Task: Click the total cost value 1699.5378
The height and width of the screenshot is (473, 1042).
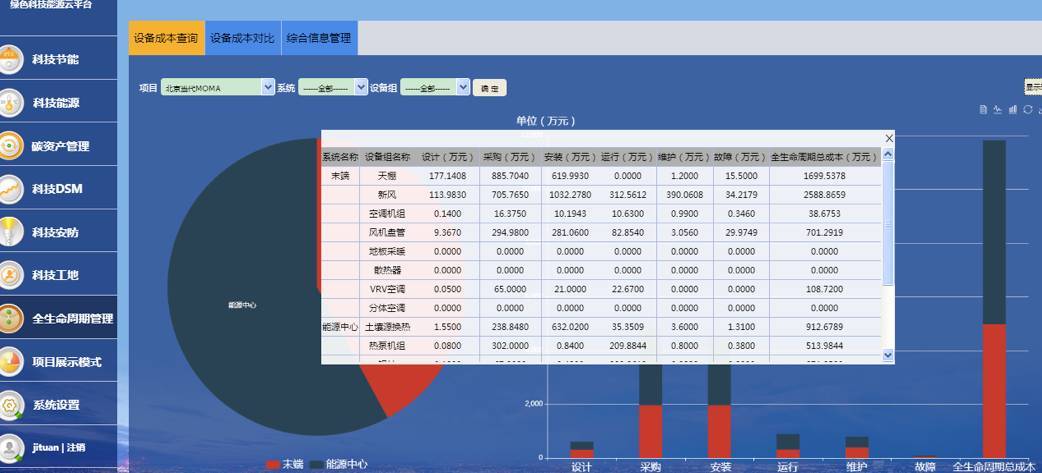Action: click(x=824, y=176)
